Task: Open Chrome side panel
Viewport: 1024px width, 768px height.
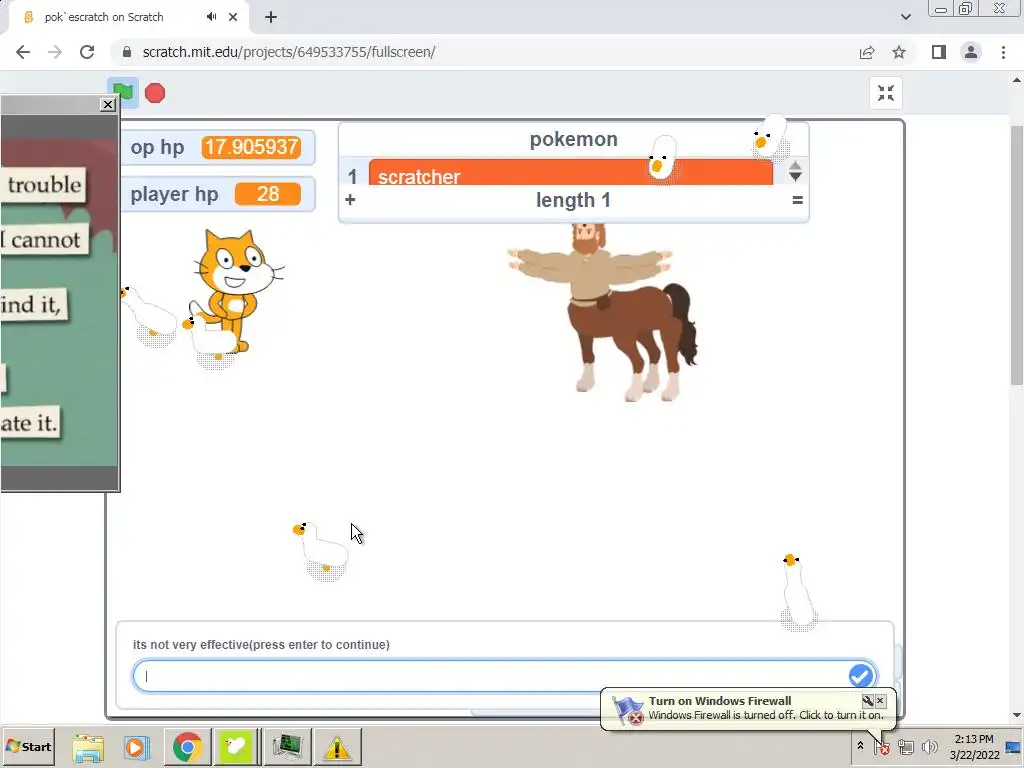Action: point(938,52)
